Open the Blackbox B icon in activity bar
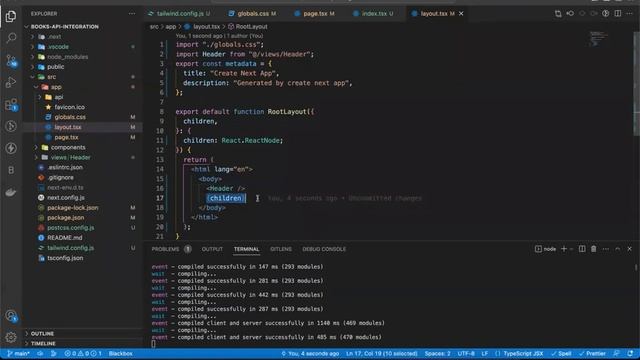 [11, 170]
